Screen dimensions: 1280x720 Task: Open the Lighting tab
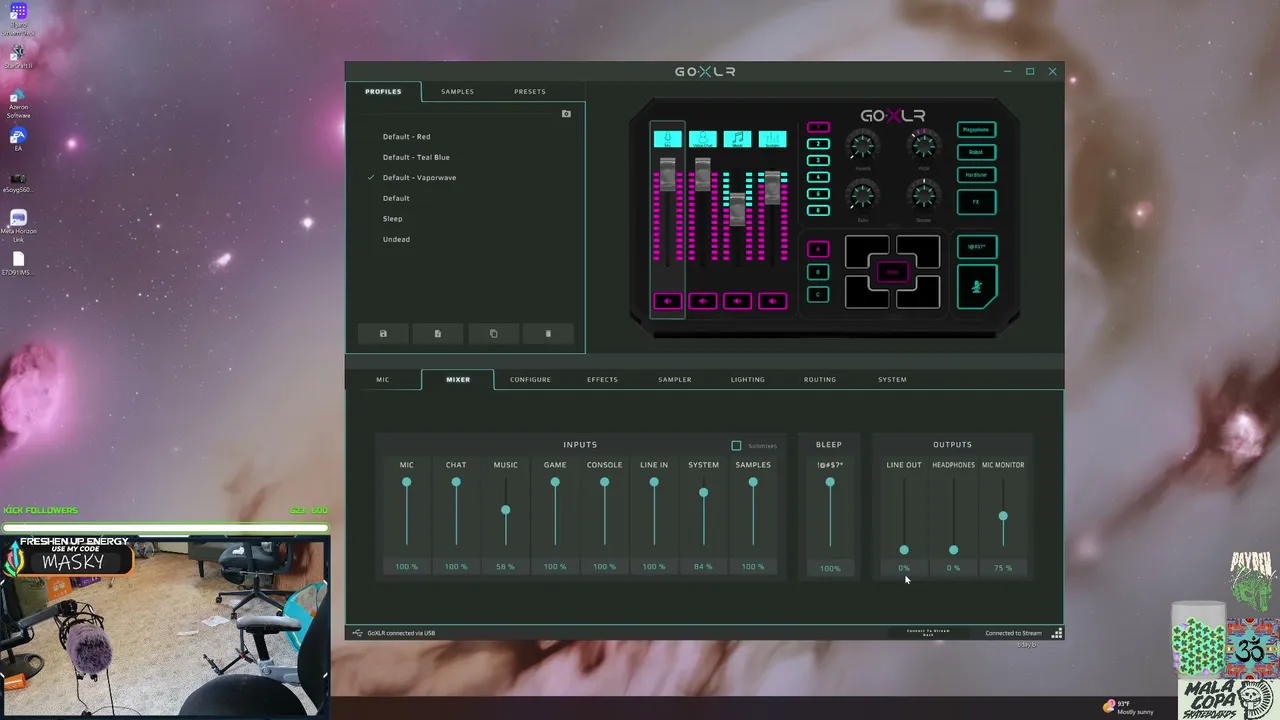click(748, 380)
